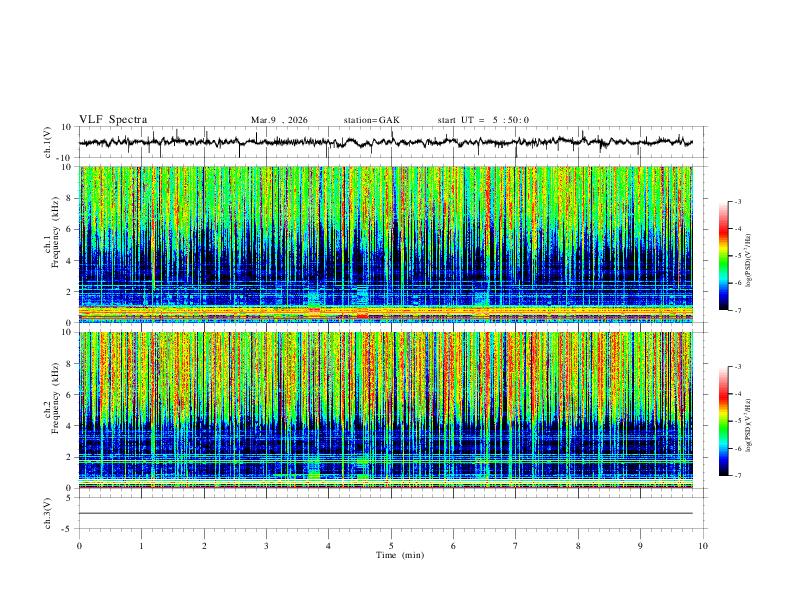Image resolution: width=792 pixels, height=612 pixels.
Task: Click the "8" kHz tick of ch.1 spectrogram
Action: [70, 198]
